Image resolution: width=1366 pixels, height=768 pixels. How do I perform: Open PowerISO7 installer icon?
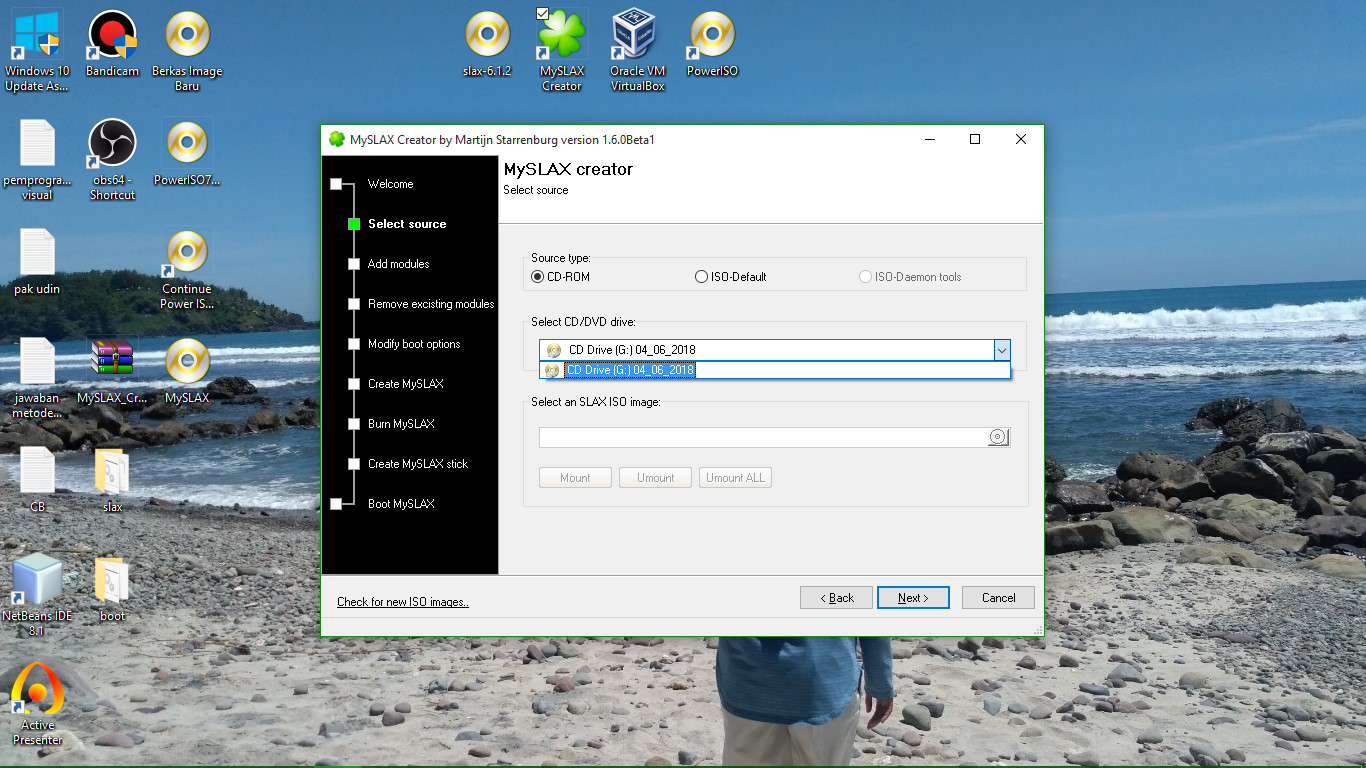187,153
